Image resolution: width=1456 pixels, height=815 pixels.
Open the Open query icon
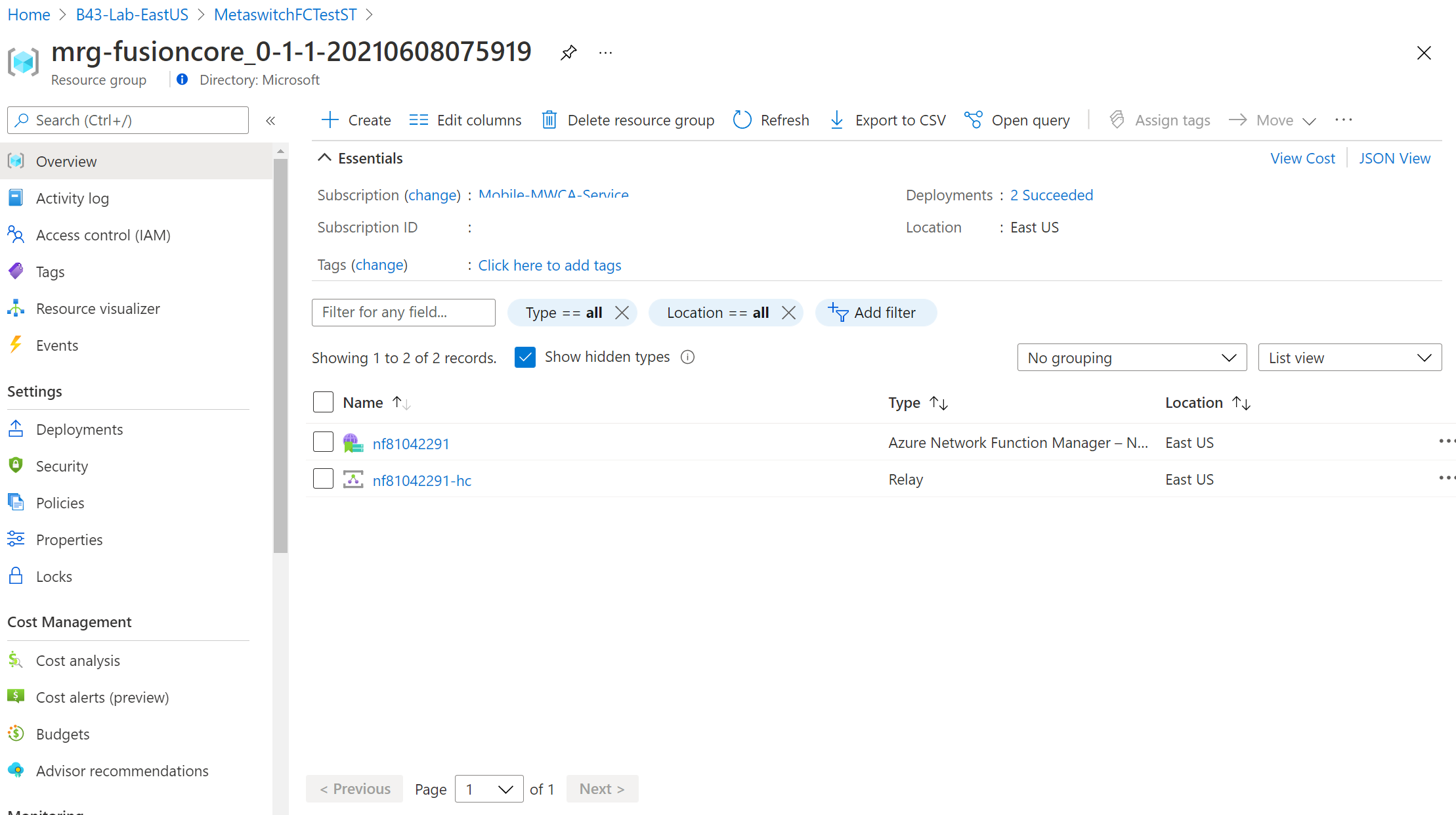[974, 120]
